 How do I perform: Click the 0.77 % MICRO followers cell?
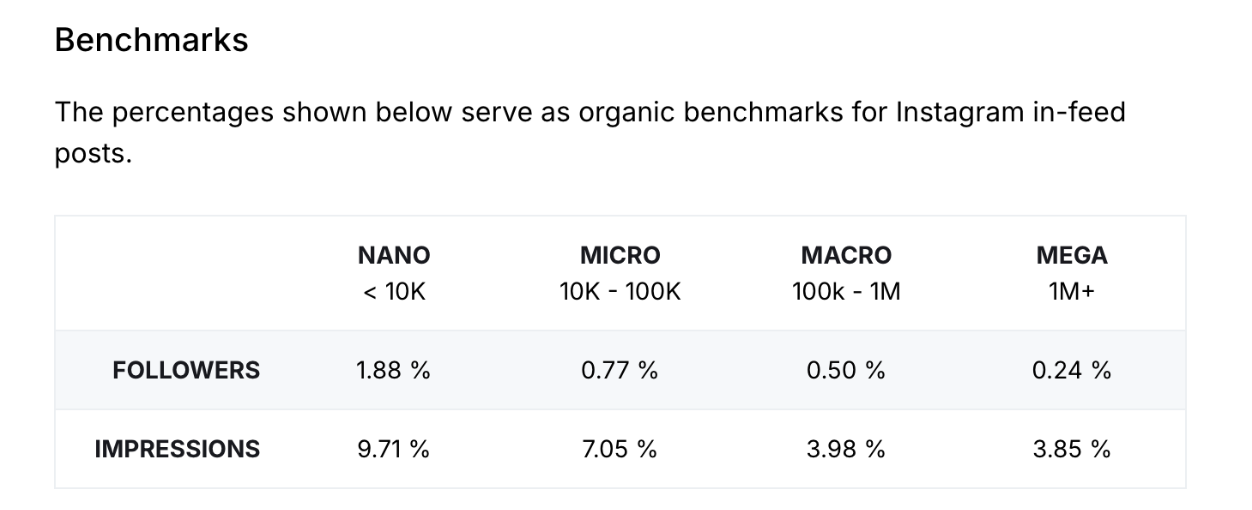(x=620, y=370)
